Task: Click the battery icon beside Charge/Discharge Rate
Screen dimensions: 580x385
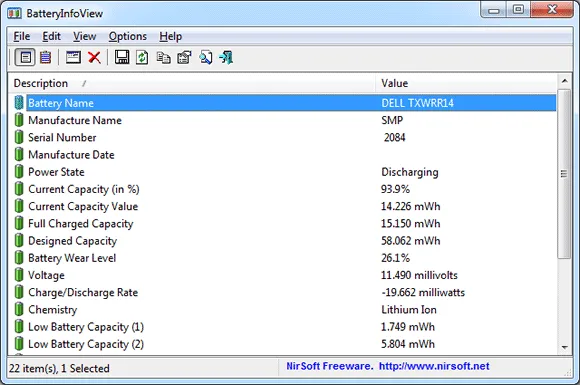Action: (x=19, y=292)
